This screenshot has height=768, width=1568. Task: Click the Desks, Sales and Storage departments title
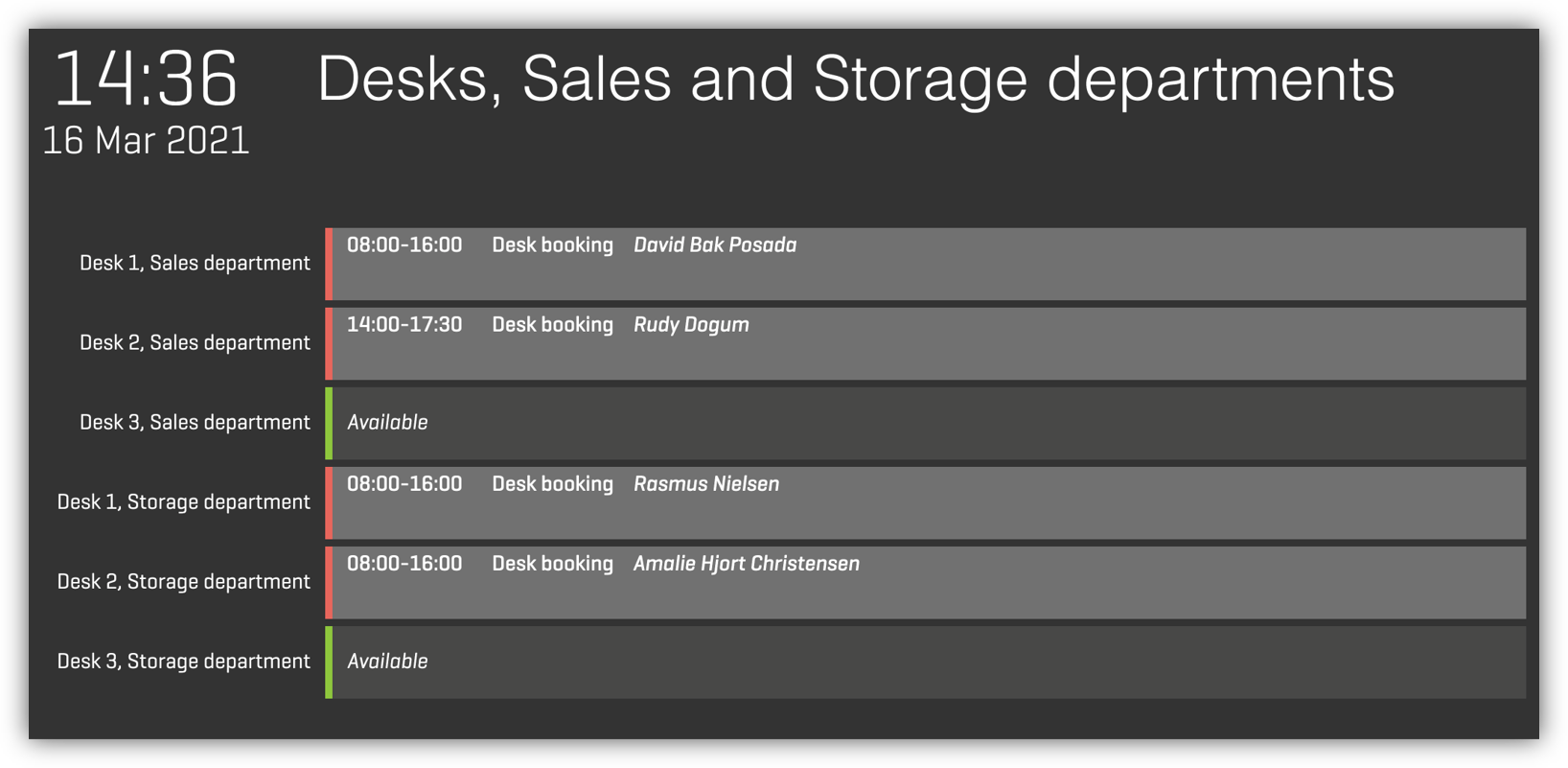[856, 79]
